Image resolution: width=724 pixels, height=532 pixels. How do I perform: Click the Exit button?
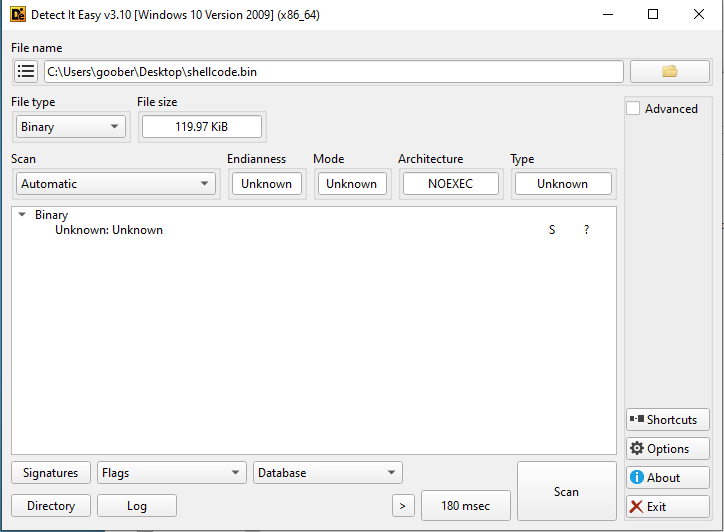668,507
